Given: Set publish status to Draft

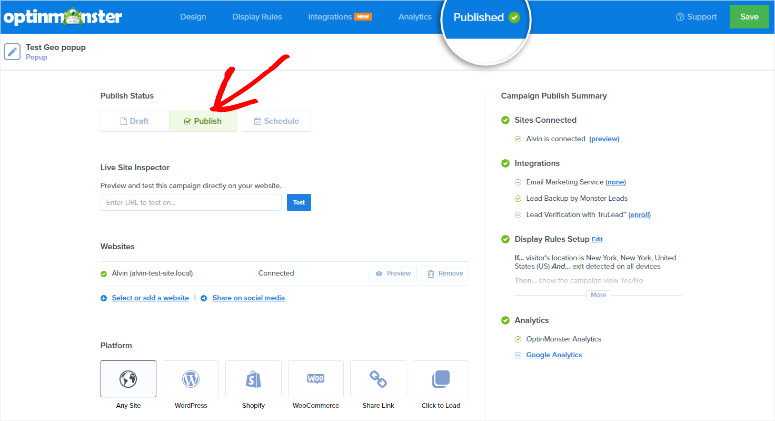Looking at the screenshot, I should (134, 121).
